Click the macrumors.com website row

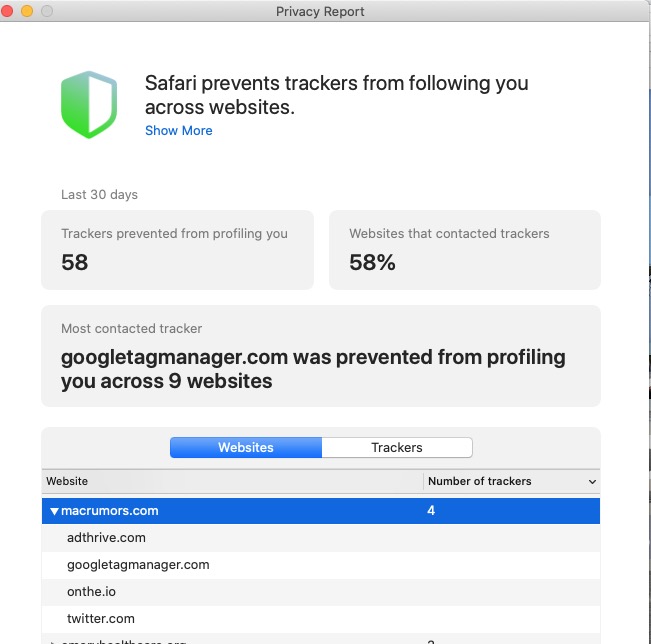tap(110, 511)
